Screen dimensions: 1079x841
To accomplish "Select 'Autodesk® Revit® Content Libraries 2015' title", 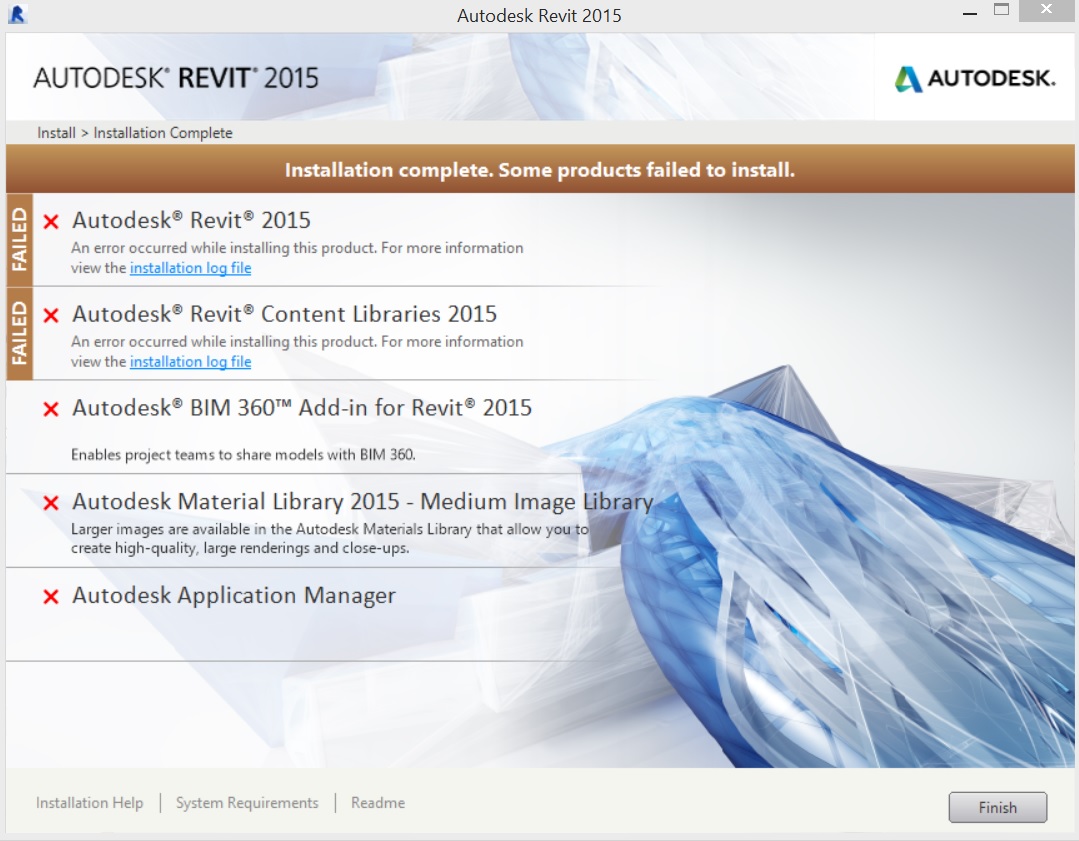I will (284, 314).
